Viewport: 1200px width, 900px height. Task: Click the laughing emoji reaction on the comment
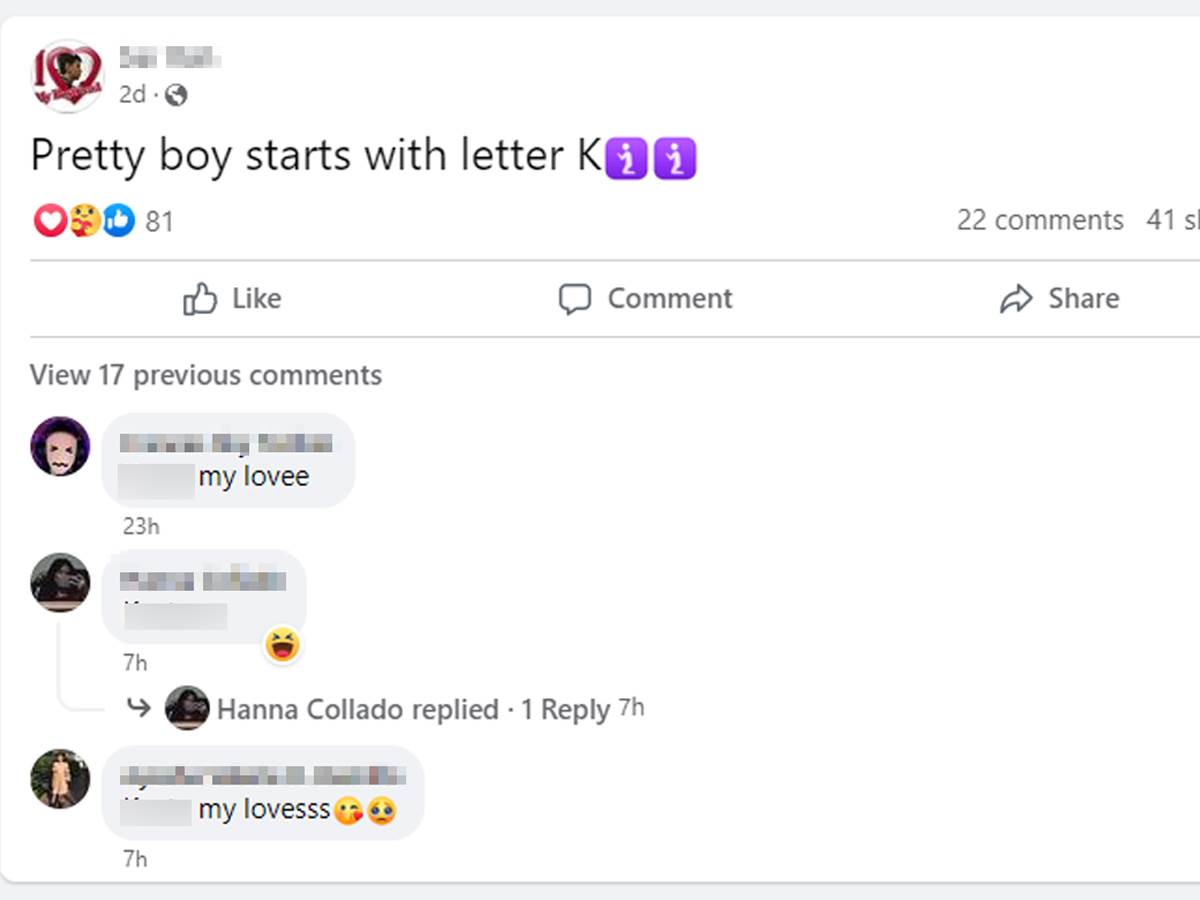pyautogui.click(x=283, y=645)
